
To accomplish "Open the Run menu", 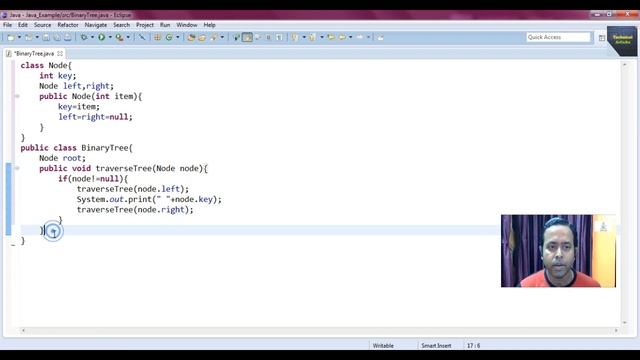I will tap(165, 25).
